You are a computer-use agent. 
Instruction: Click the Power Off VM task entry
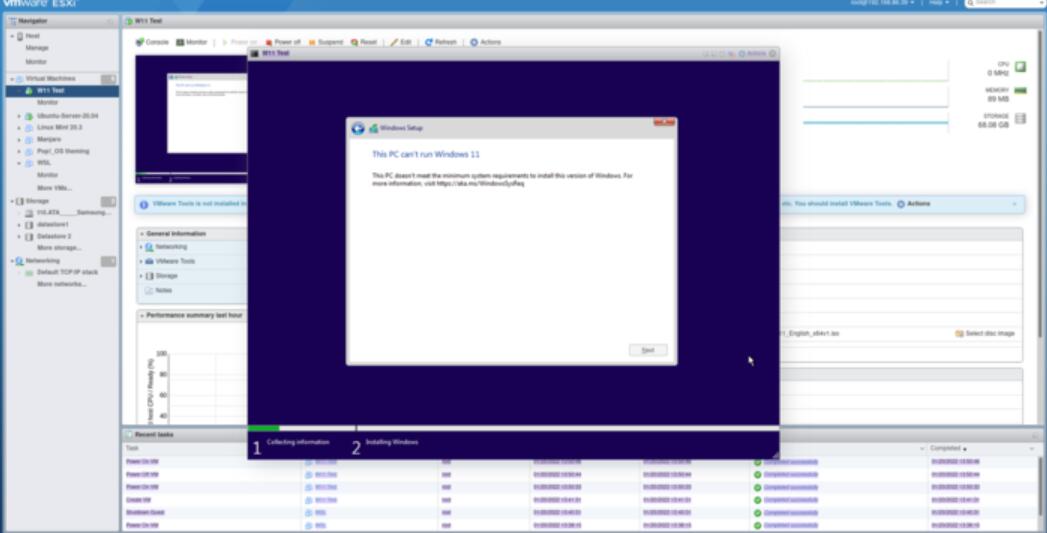[142, 474]
